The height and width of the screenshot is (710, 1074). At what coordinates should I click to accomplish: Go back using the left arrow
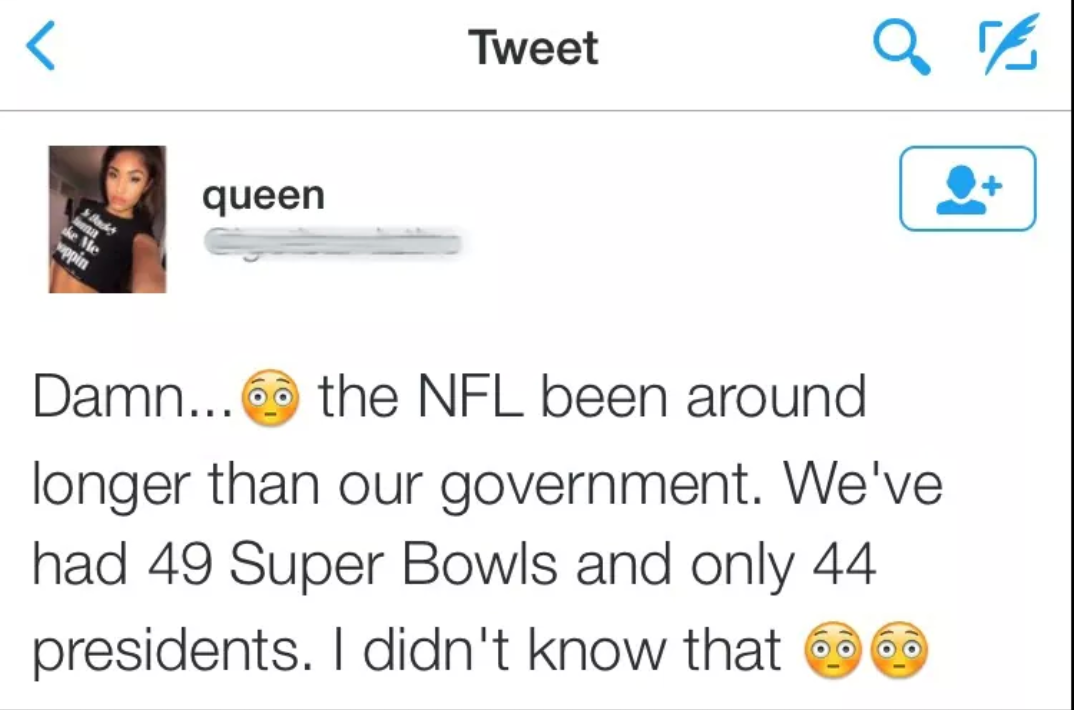point(39,48)
